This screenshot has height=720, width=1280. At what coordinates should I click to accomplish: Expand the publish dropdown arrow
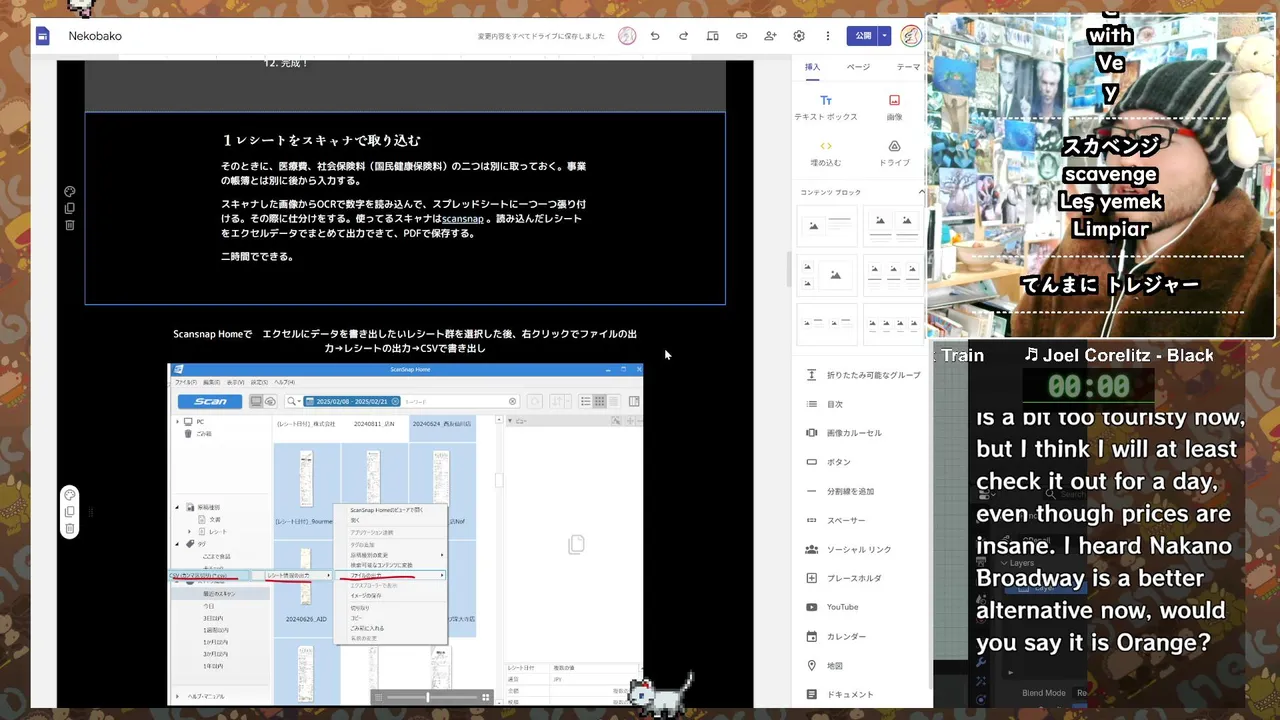click(x=885, y=36)
